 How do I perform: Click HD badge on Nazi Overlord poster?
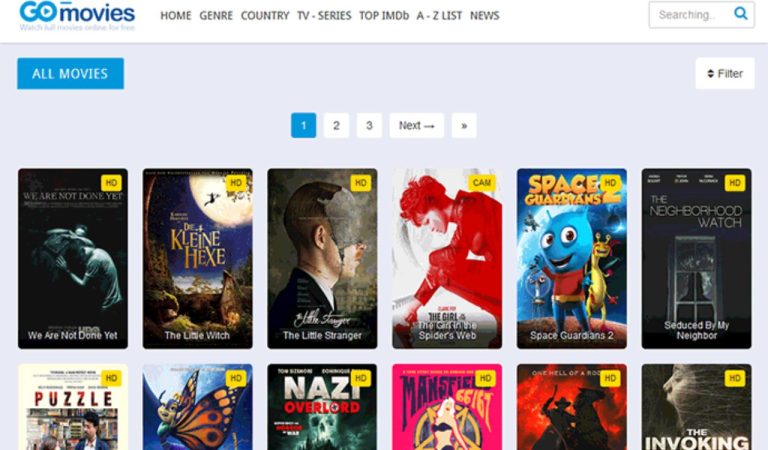(361, 378)
